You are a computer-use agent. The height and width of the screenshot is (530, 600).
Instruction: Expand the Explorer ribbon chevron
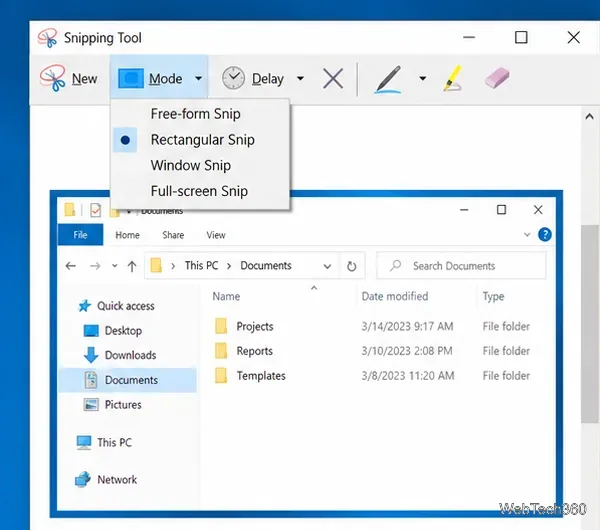tap(527, 235)
